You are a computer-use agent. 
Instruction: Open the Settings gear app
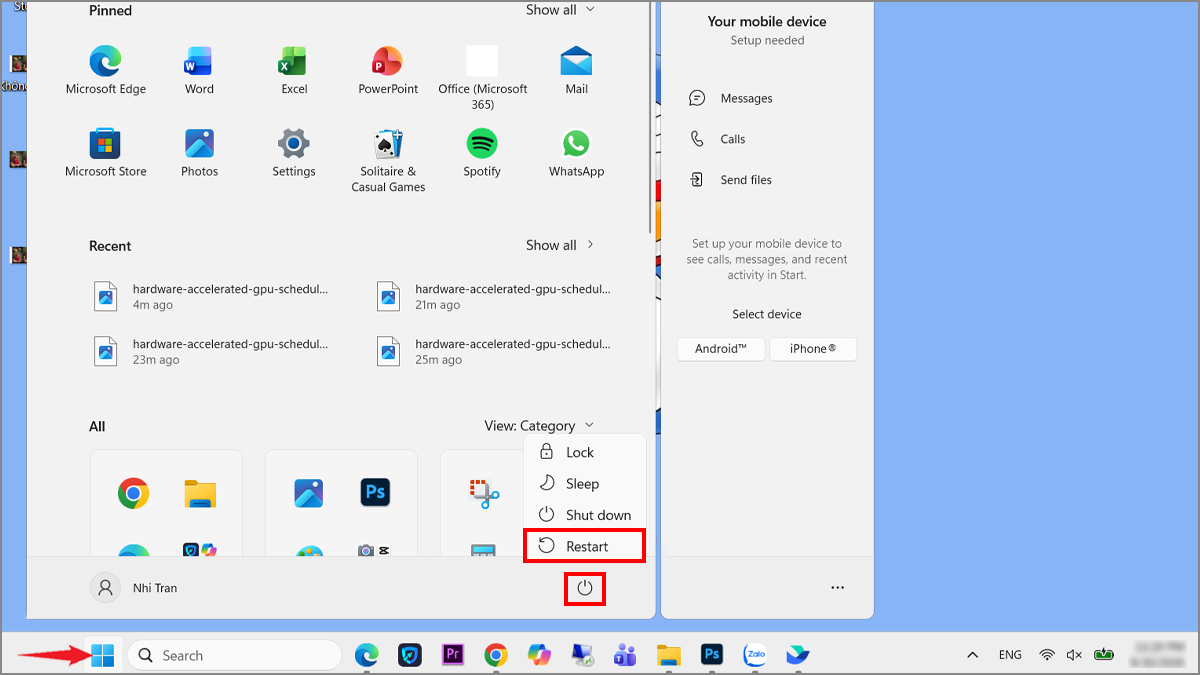[293, 153]
